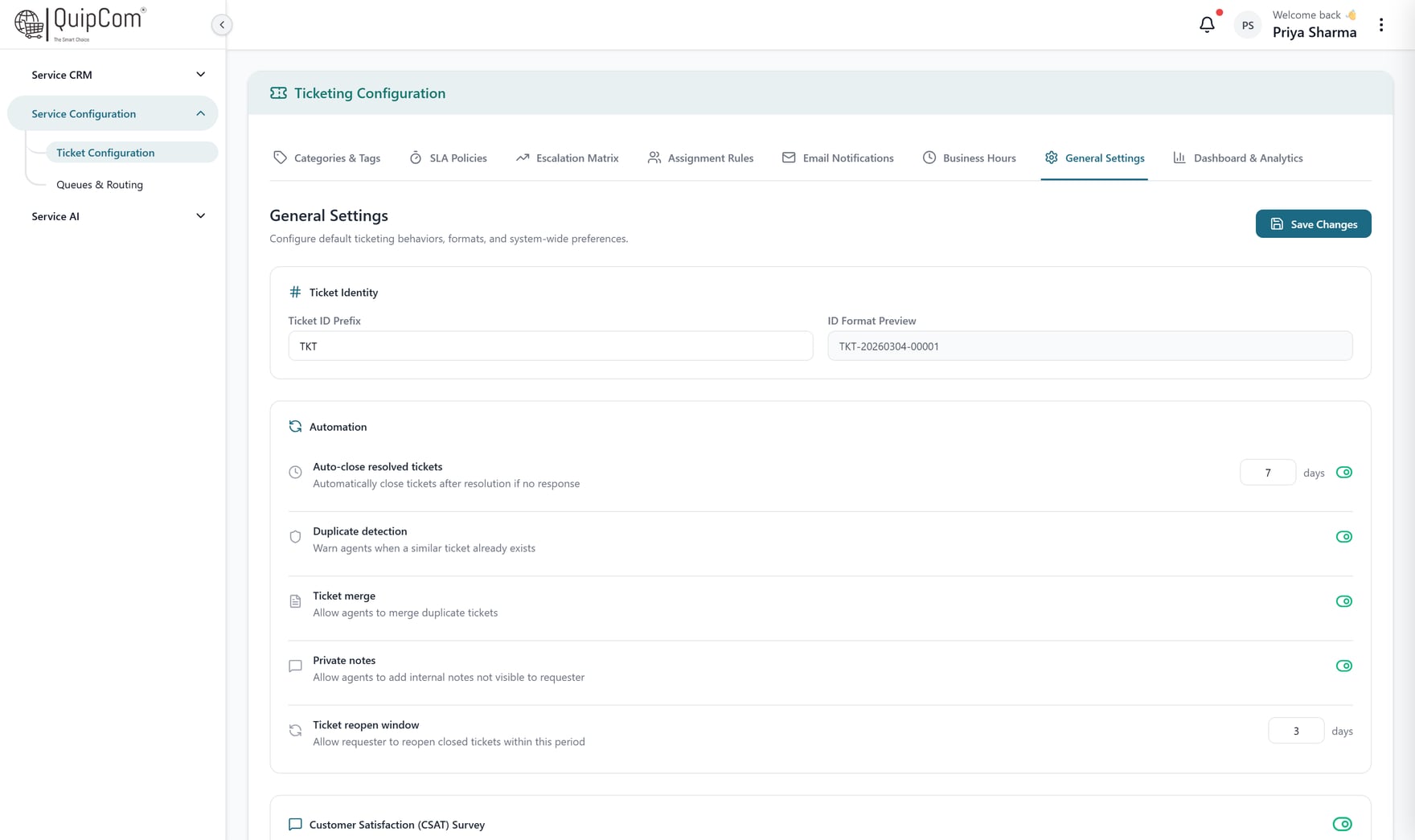Go to Assignment Rules tab
This screenshot has width=1415, height=840.
point(700,158)
